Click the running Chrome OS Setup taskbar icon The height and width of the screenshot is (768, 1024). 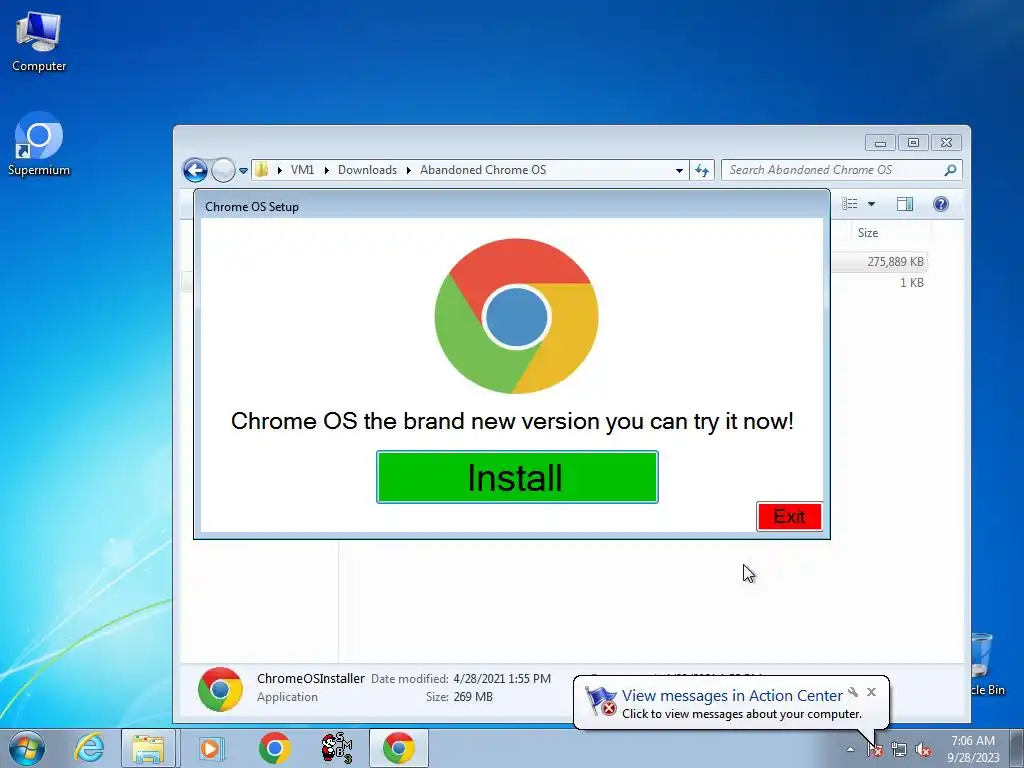(x=399, y=748)
